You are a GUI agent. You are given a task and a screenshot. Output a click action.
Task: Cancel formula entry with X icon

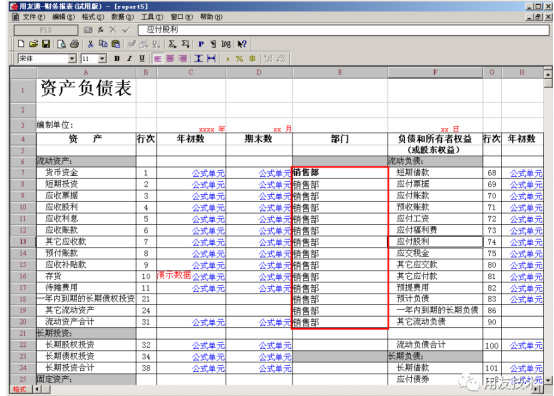113,30
